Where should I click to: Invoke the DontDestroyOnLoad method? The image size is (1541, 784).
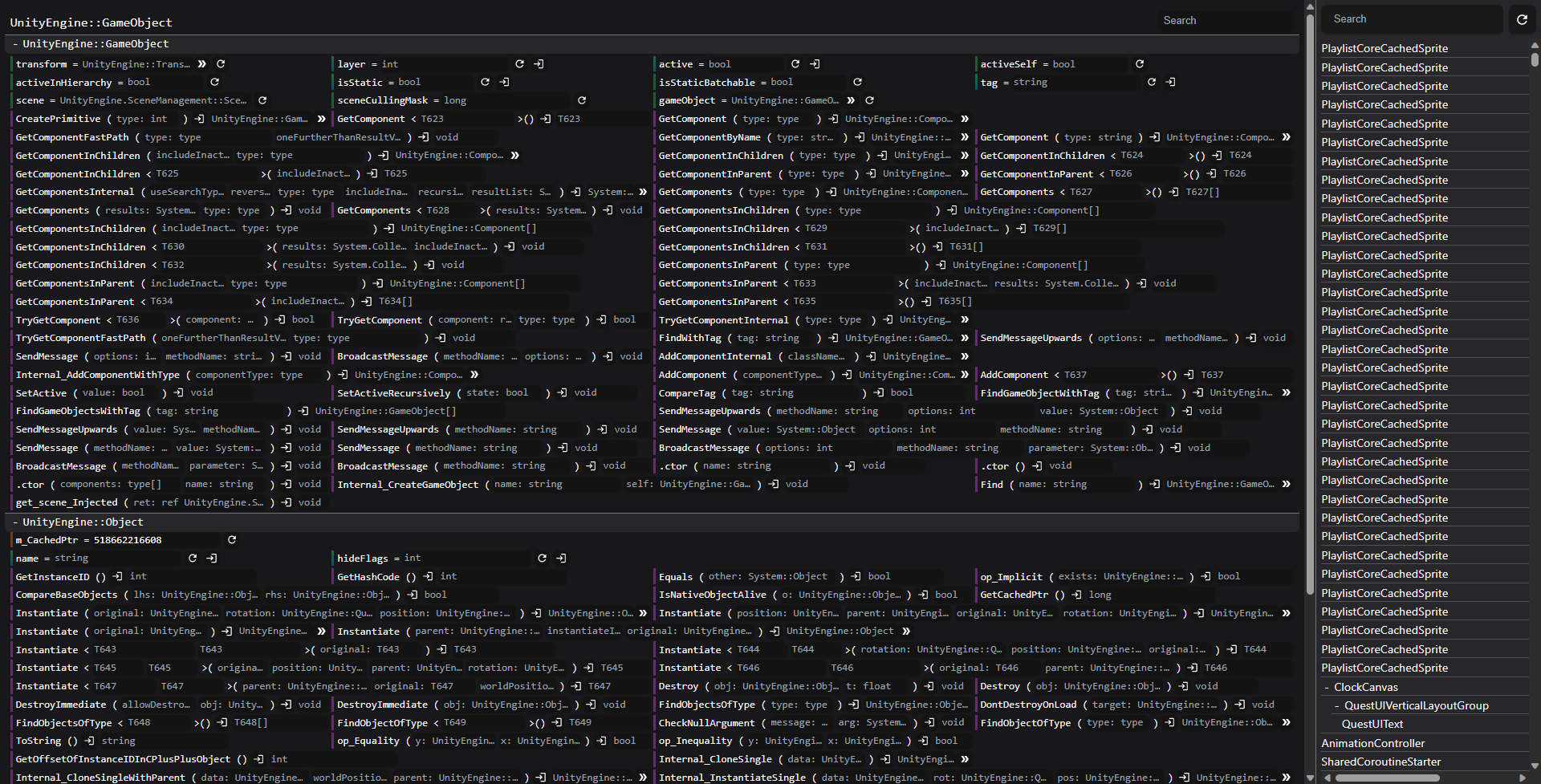coord(1240,705)
